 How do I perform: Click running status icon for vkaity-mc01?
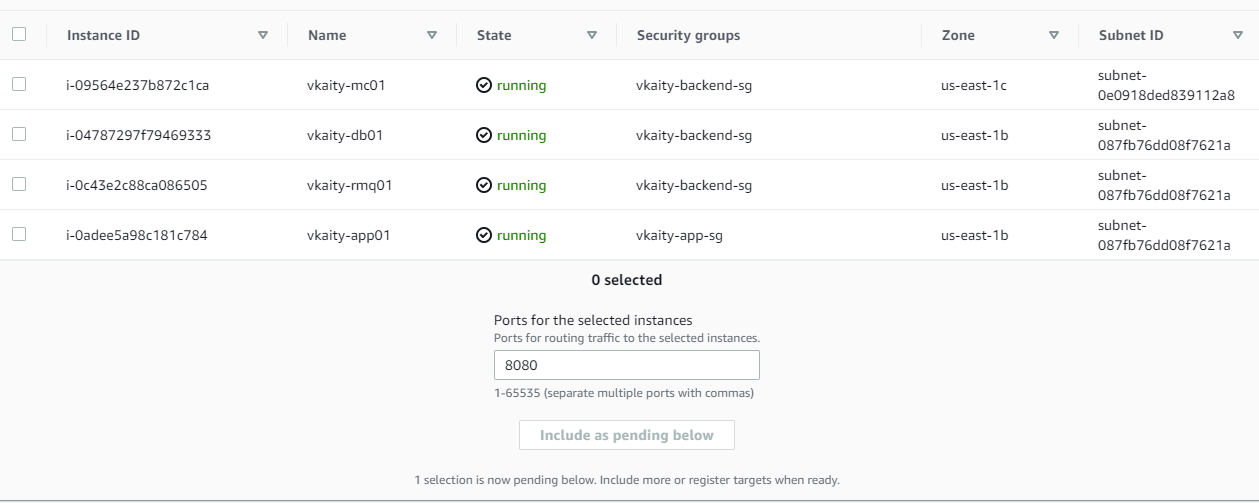(x=484, y=85)
